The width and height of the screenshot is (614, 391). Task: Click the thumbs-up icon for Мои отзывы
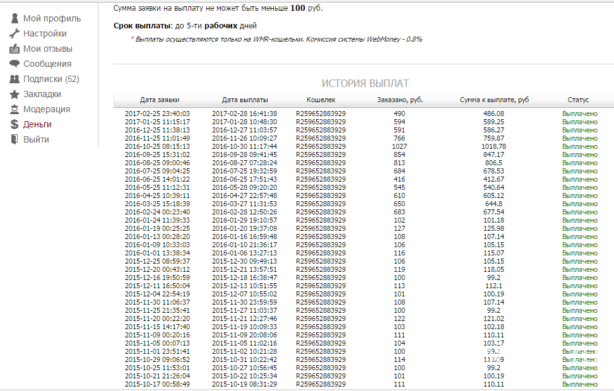click(14, 49)
